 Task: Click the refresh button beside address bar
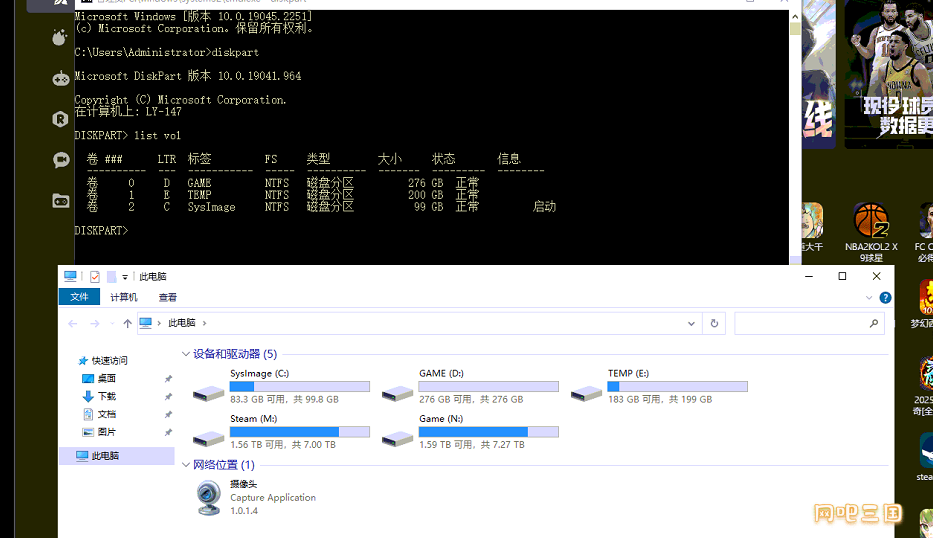714,323
